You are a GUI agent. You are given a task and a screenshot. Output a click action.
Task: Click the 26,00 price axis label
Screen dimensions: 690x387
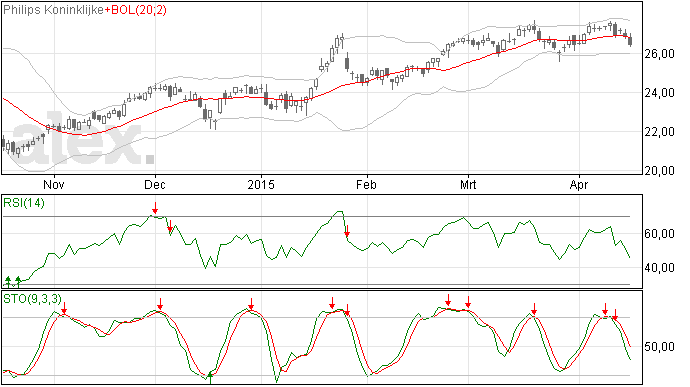(659, 54)
